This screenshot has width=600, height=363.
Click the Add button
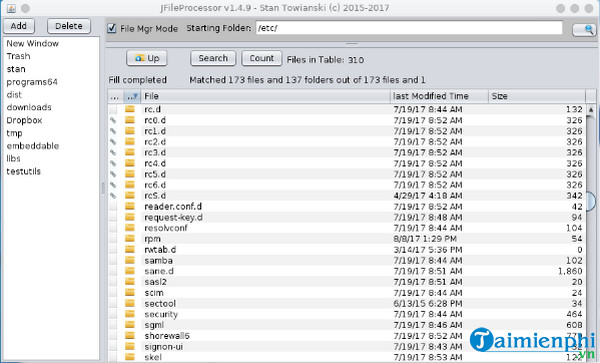(x=18, y=26)
